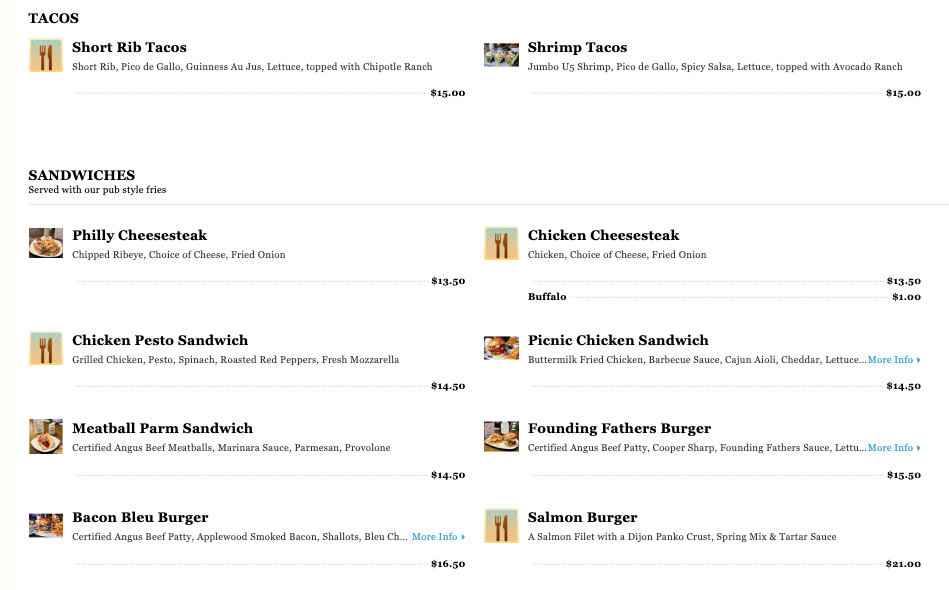Viewport: 949px width, 590px height.
Task: Click the Buffalo add-on option
Action: pos(547,297)
